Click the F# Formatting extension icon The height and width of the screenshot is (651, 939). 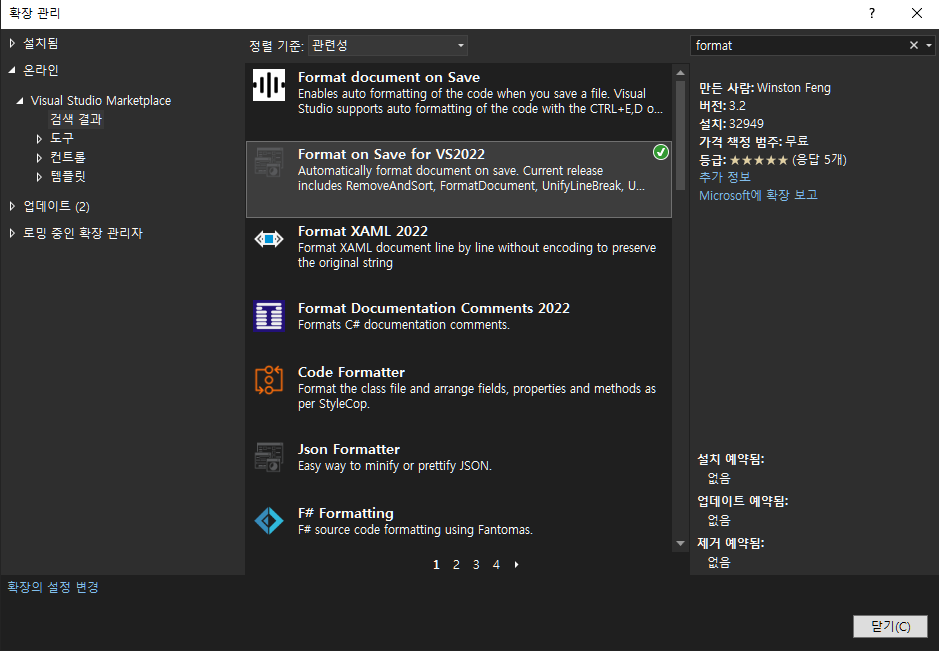click(x=269, y=521)
